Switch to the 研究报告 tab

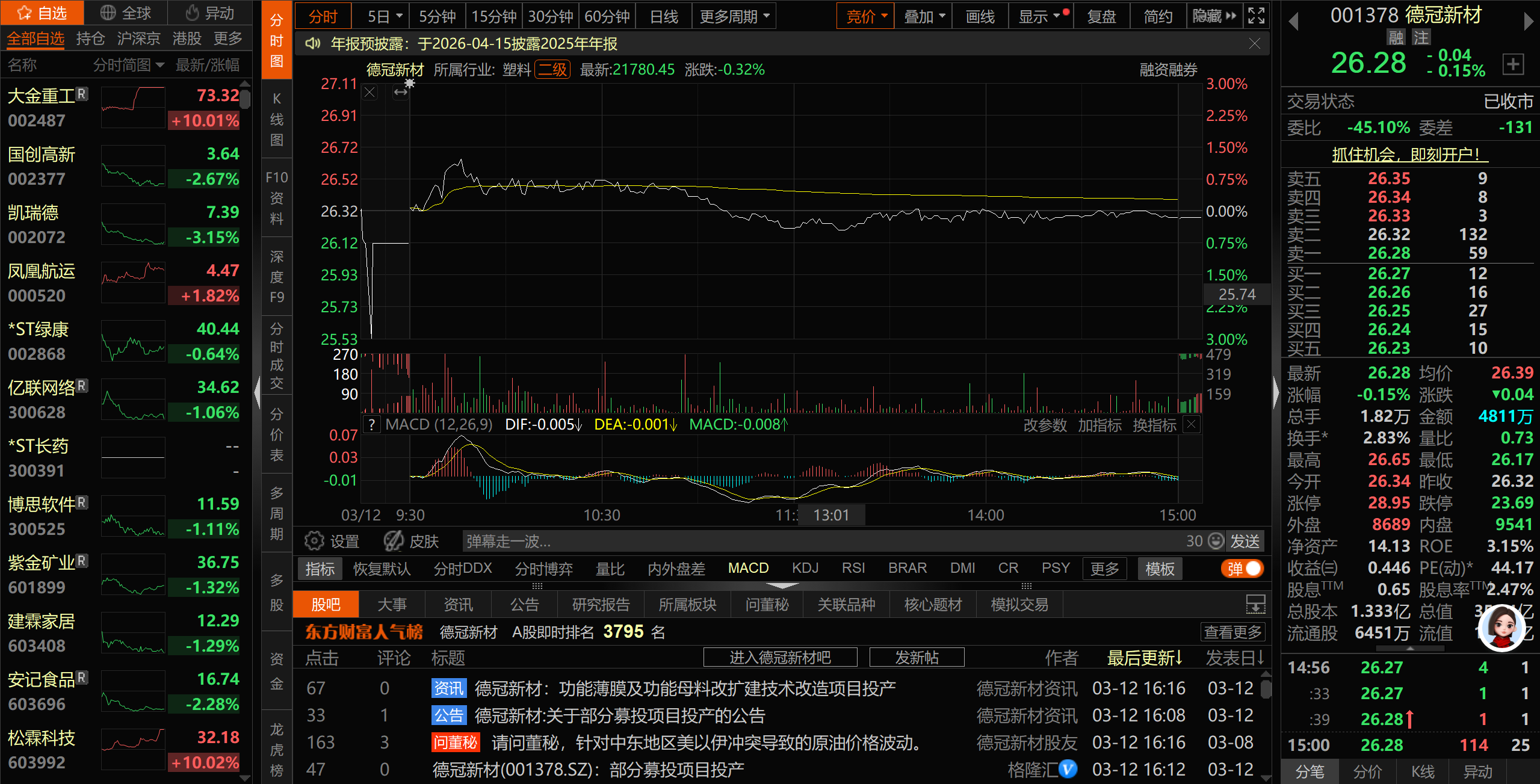(x=600, y=605)
